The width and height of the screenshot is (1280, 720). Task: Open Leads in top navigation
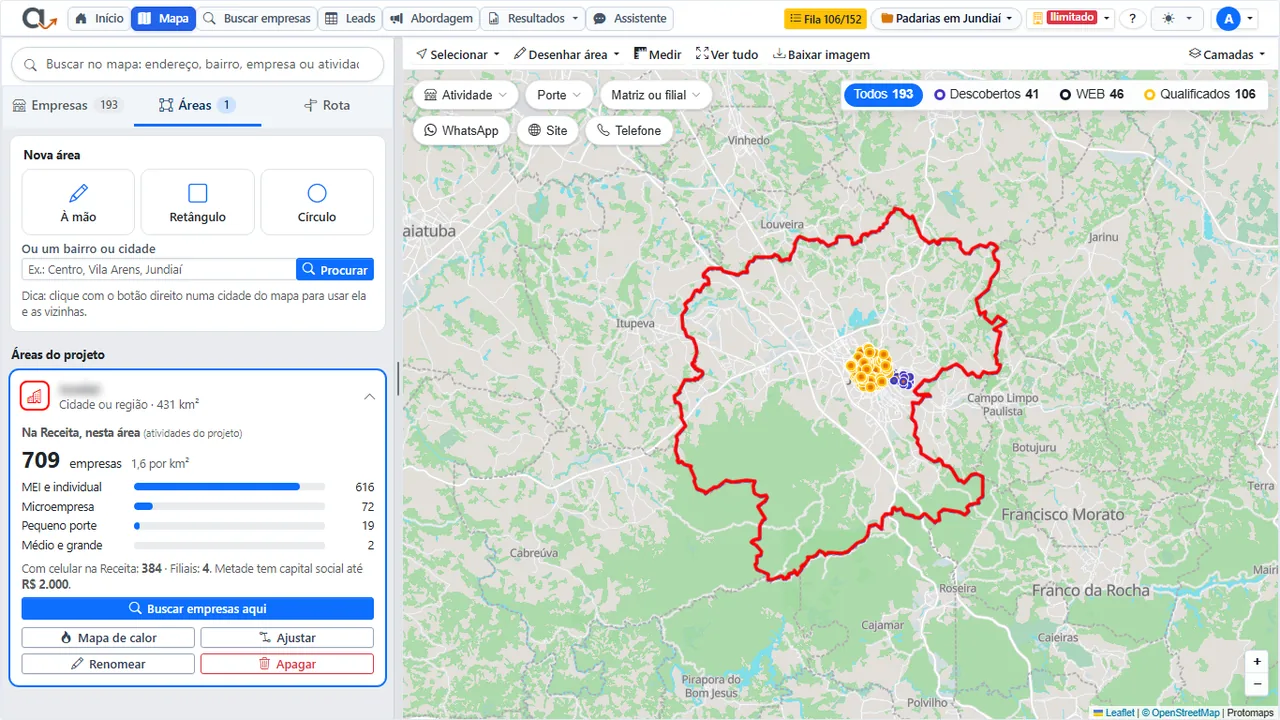point(350,19)
